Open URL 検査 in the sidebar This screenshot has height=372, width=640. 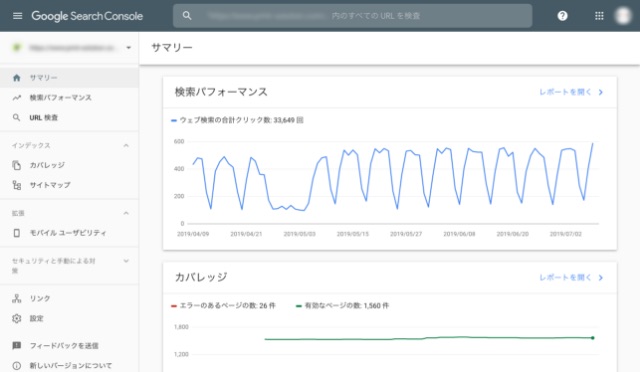[x=69, y=118]
